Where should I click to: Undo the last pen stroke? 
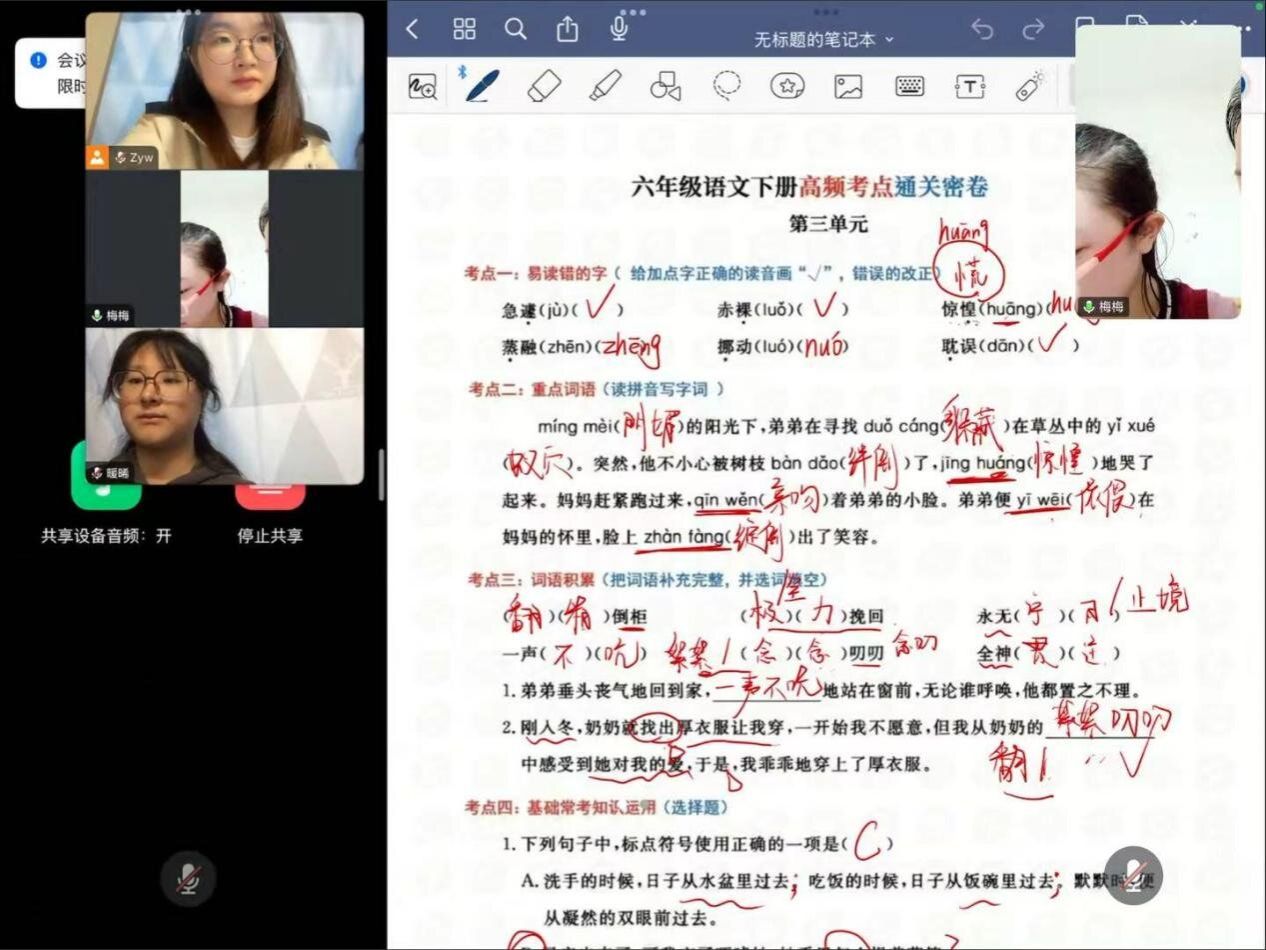(982, 29)
